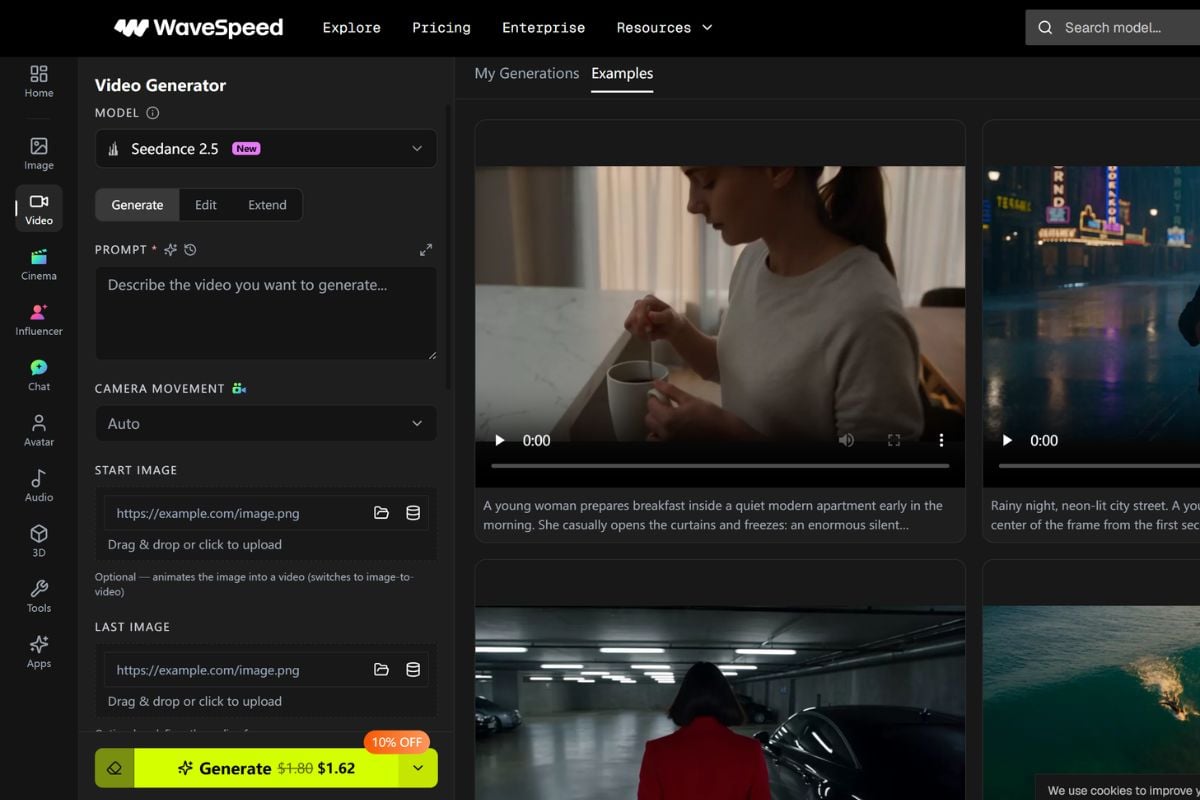Clear the form with the eraser button
Screen dimensions: 1200x800
(114, 768)
